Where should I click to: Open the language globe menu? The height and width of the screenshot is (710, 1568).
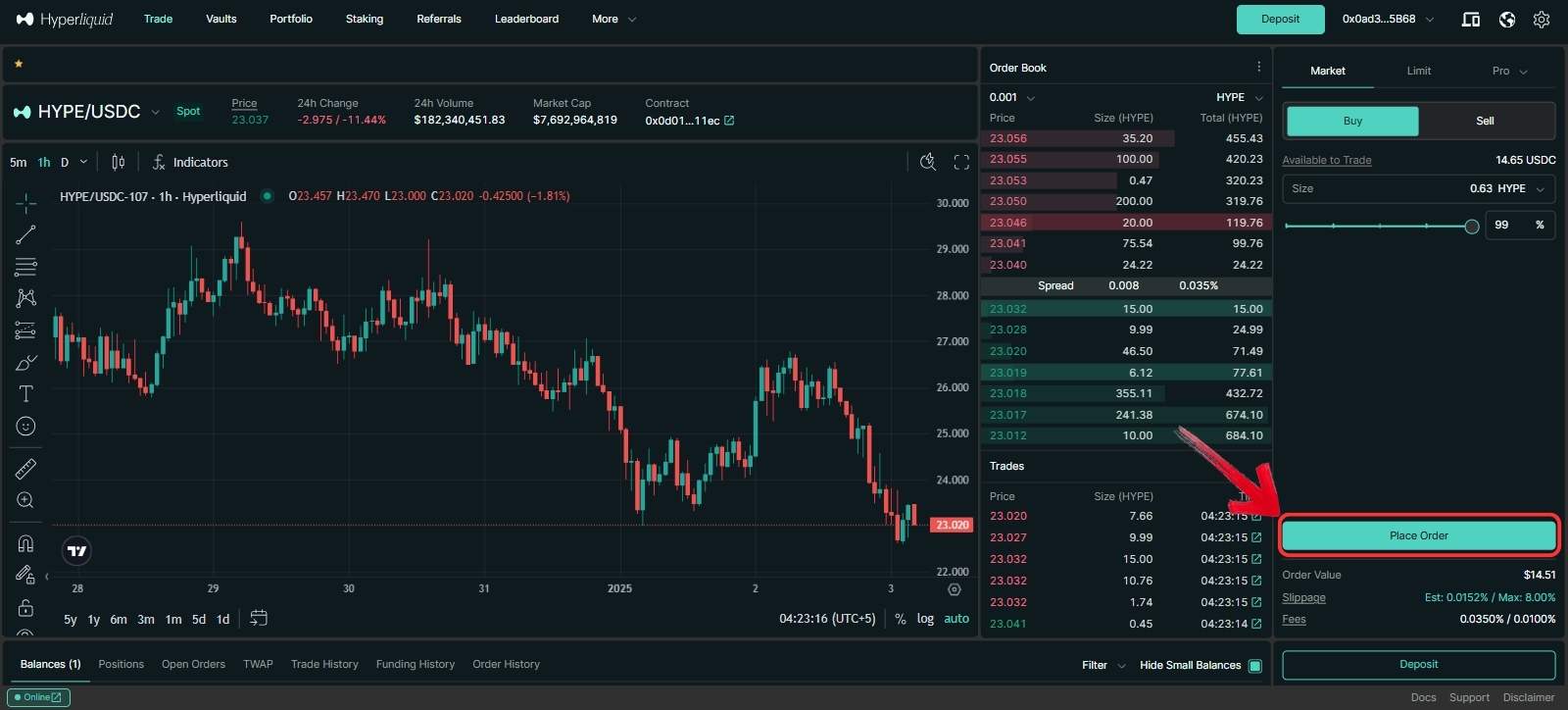coord(1507,19)
